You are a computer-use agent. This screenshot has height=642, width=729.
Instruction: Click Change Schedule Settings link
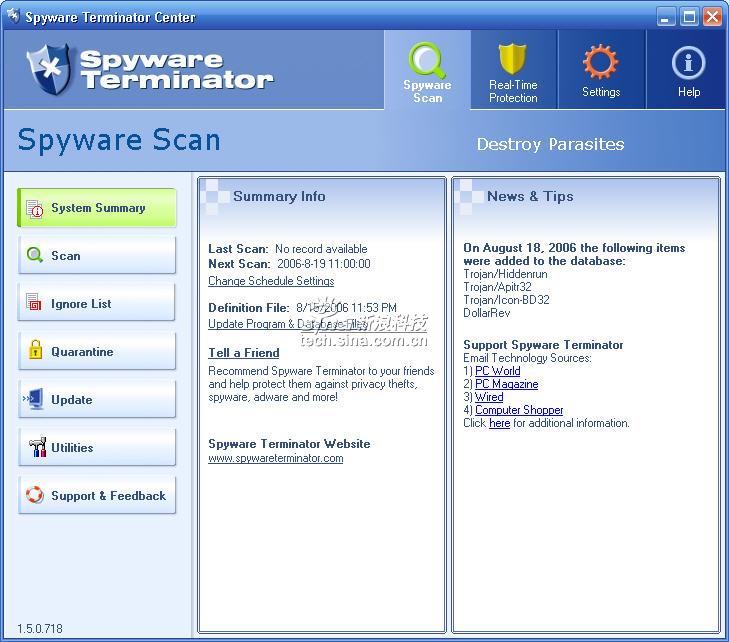tap(271, 281)
